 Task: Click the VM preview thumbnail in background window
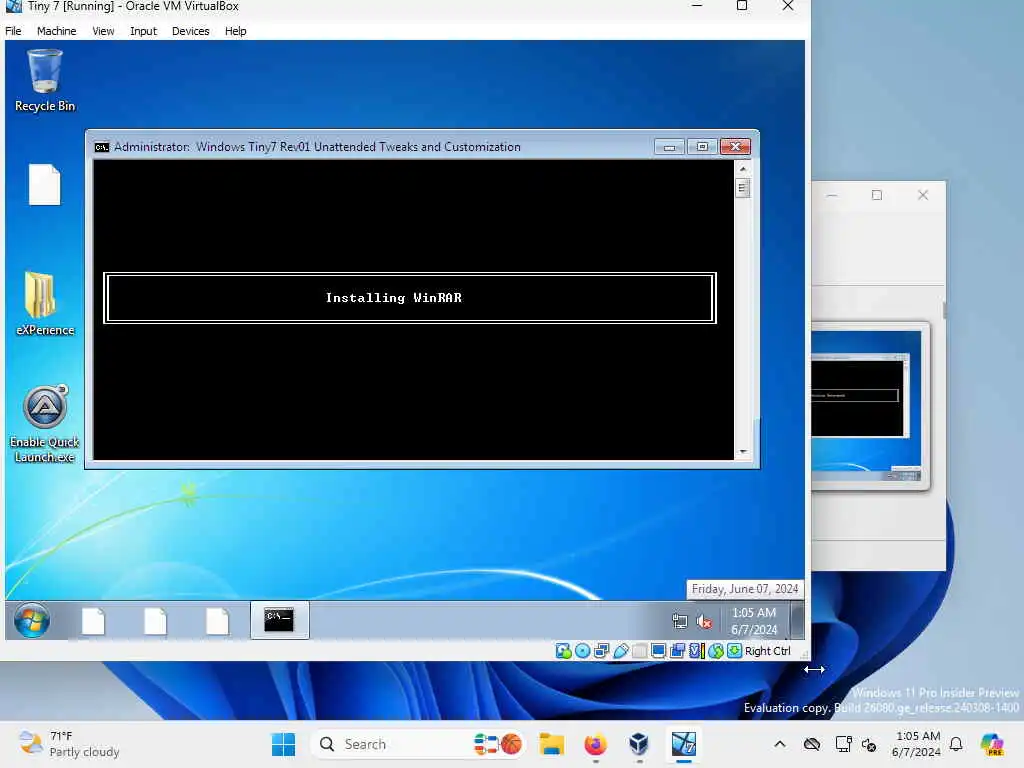click(867, 406)
